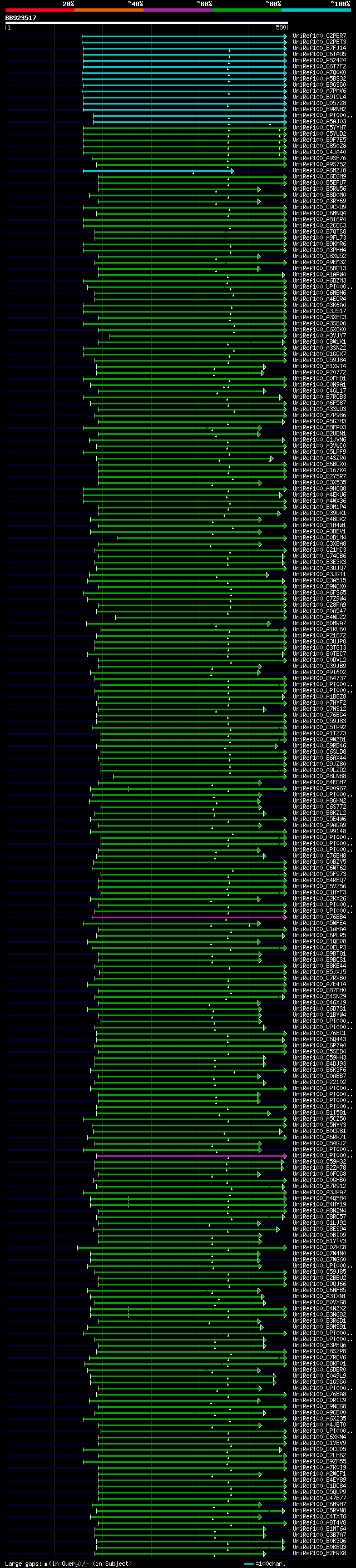The width and height of the screenshot is (356, 1568).
Task: Open hit UniRef100_Q2PER7
Action: [x=319, y=36]
